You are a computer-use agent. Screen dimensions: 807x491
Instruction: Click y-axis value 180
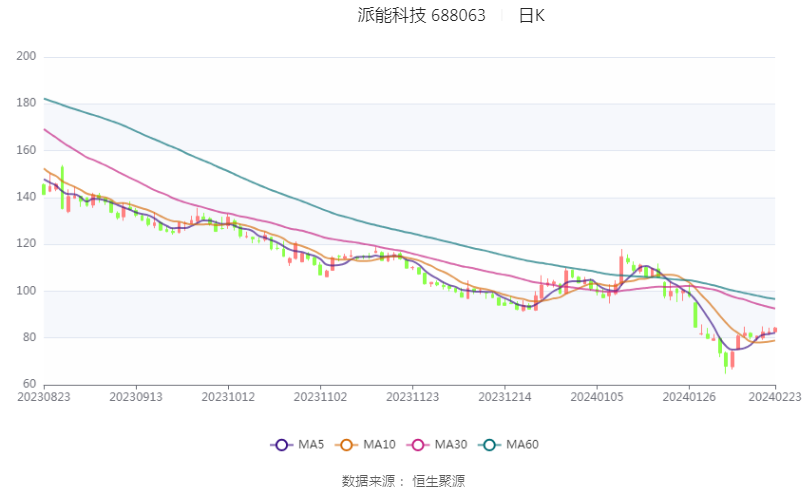pyautogui.click(x=26, y=103)
